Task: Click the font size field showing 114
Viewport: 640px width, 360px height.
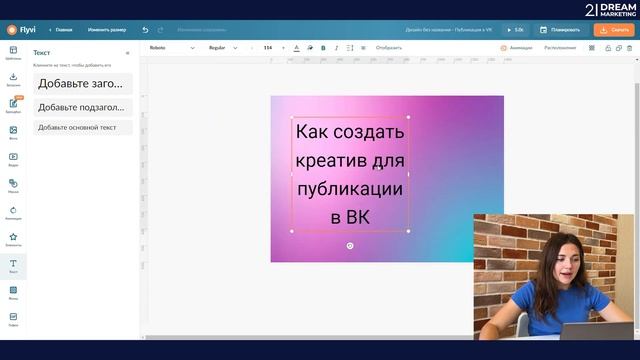Action: [268, 48]
